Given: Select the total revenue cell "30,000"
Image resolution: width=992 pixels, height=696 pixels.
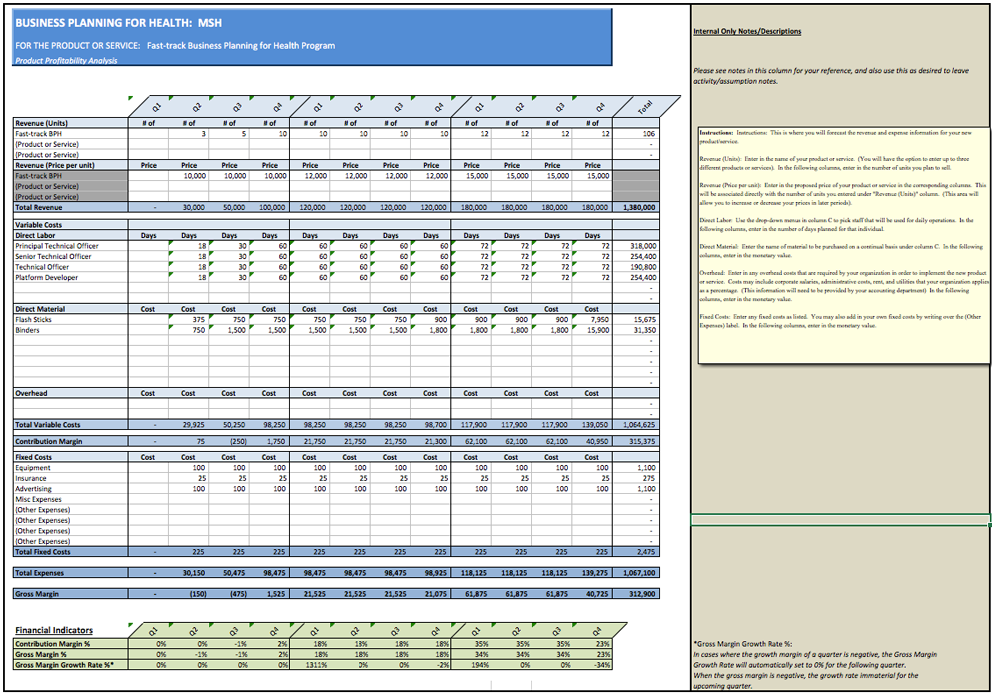Looking at the screenshot, I should 189,208.
